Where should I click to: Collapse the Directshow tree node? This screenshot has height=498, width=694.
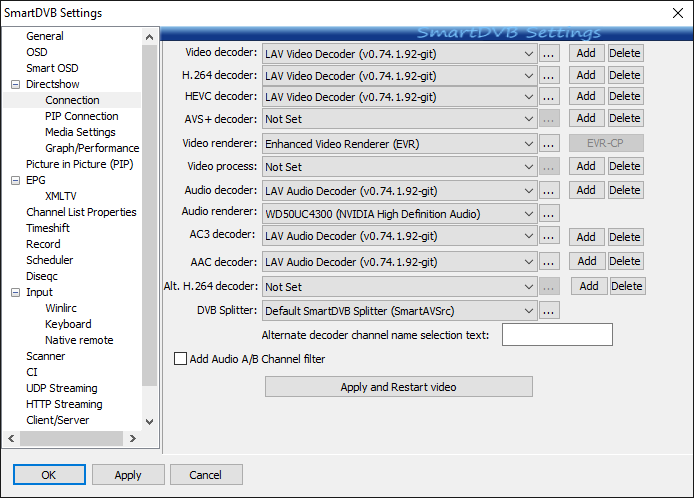[x=15, y=84]
